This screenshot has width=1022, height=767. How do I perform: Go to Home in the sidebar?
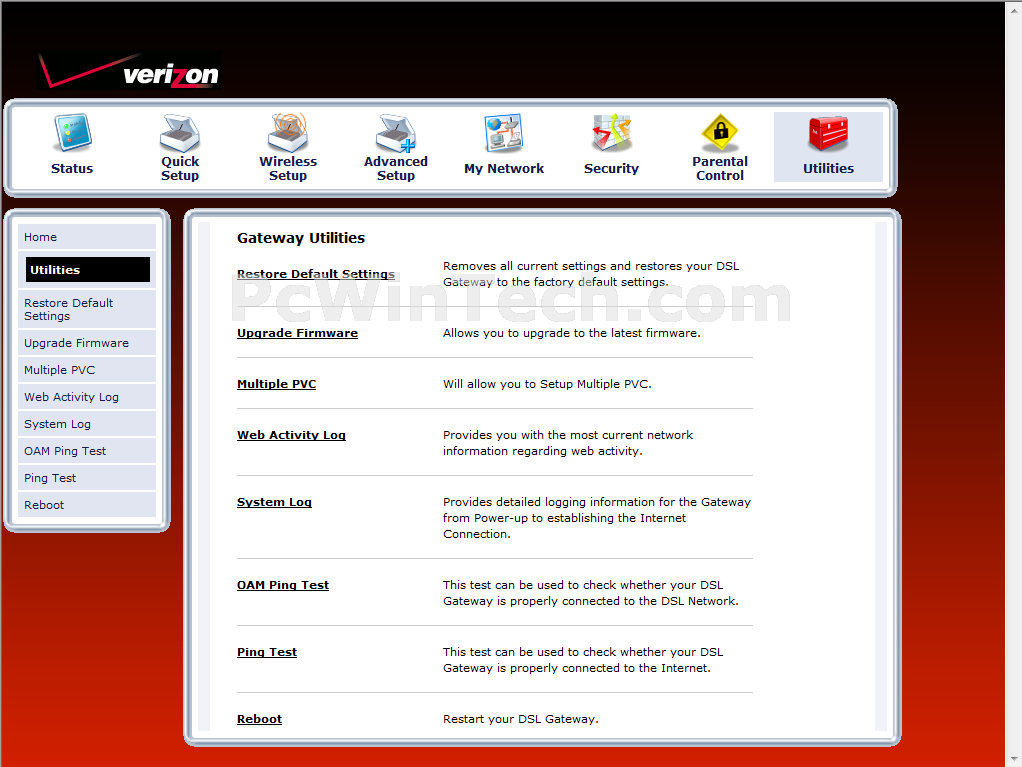click(x=87, y=237)
